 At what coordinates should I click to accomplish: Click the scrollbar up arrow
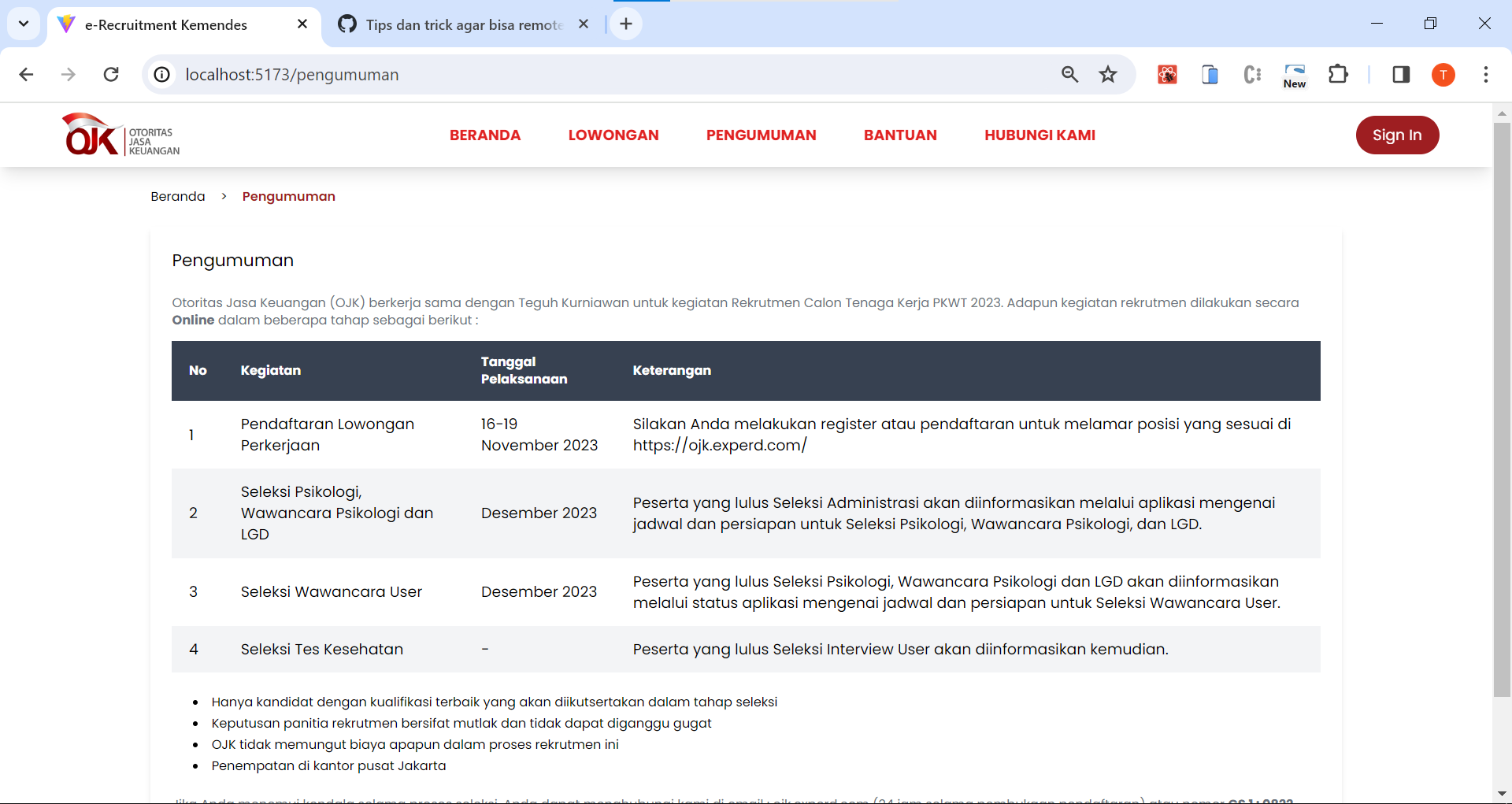pyautogui.click(x=1502, y=113)
